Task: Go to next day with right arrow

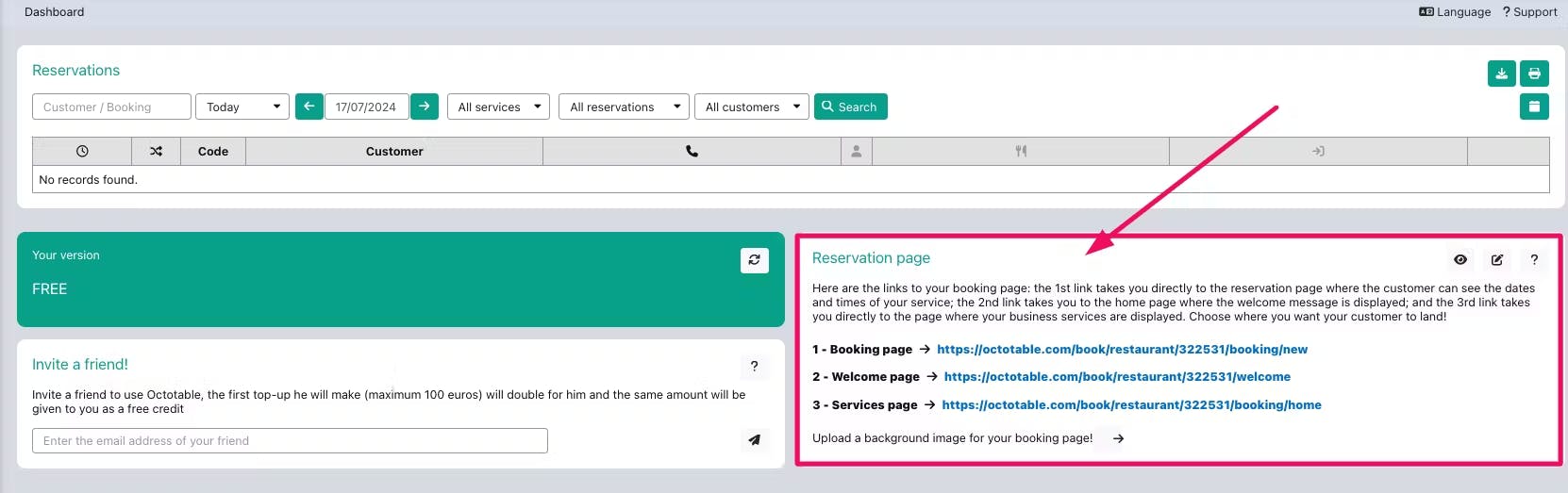Action: click(x=425, y=107)
